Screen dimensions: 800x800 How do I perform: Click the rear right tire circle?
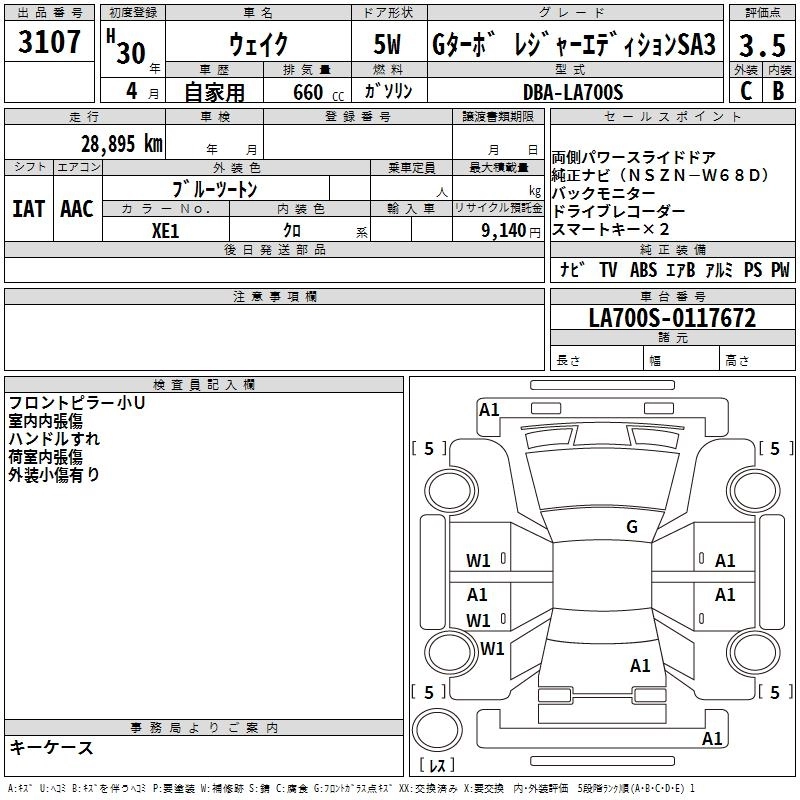tap(753, 653)
